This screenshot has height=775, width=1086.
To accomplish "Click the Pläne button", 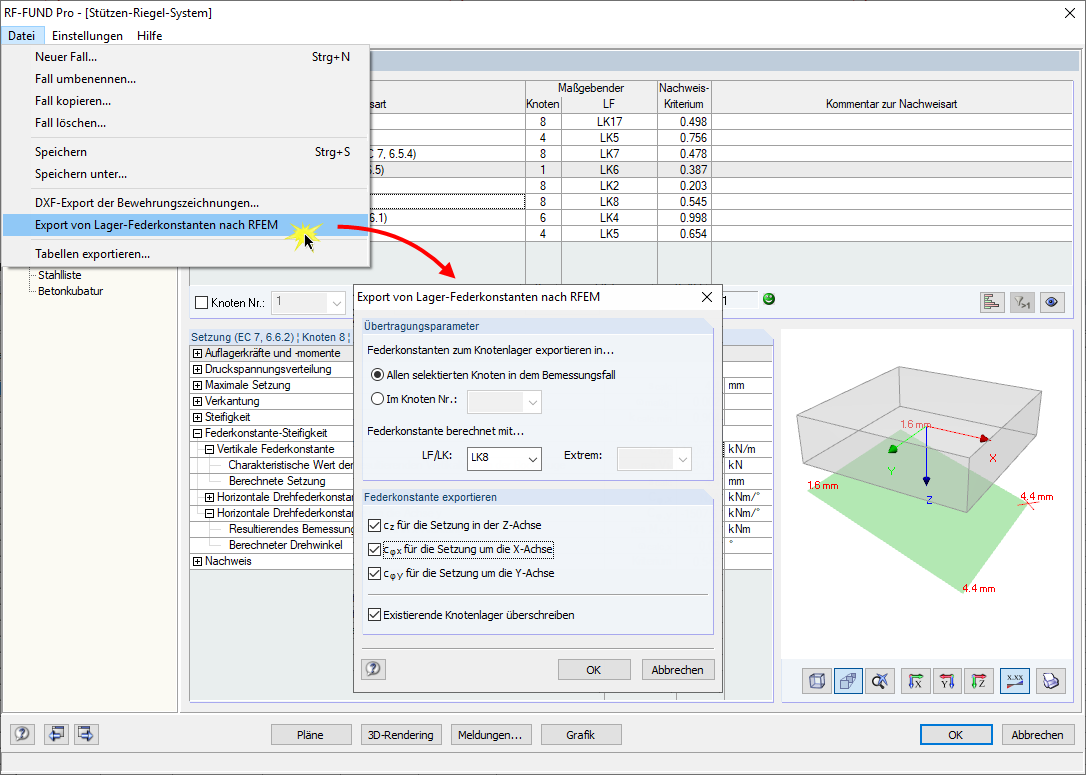I will click(x=310, y=735).
